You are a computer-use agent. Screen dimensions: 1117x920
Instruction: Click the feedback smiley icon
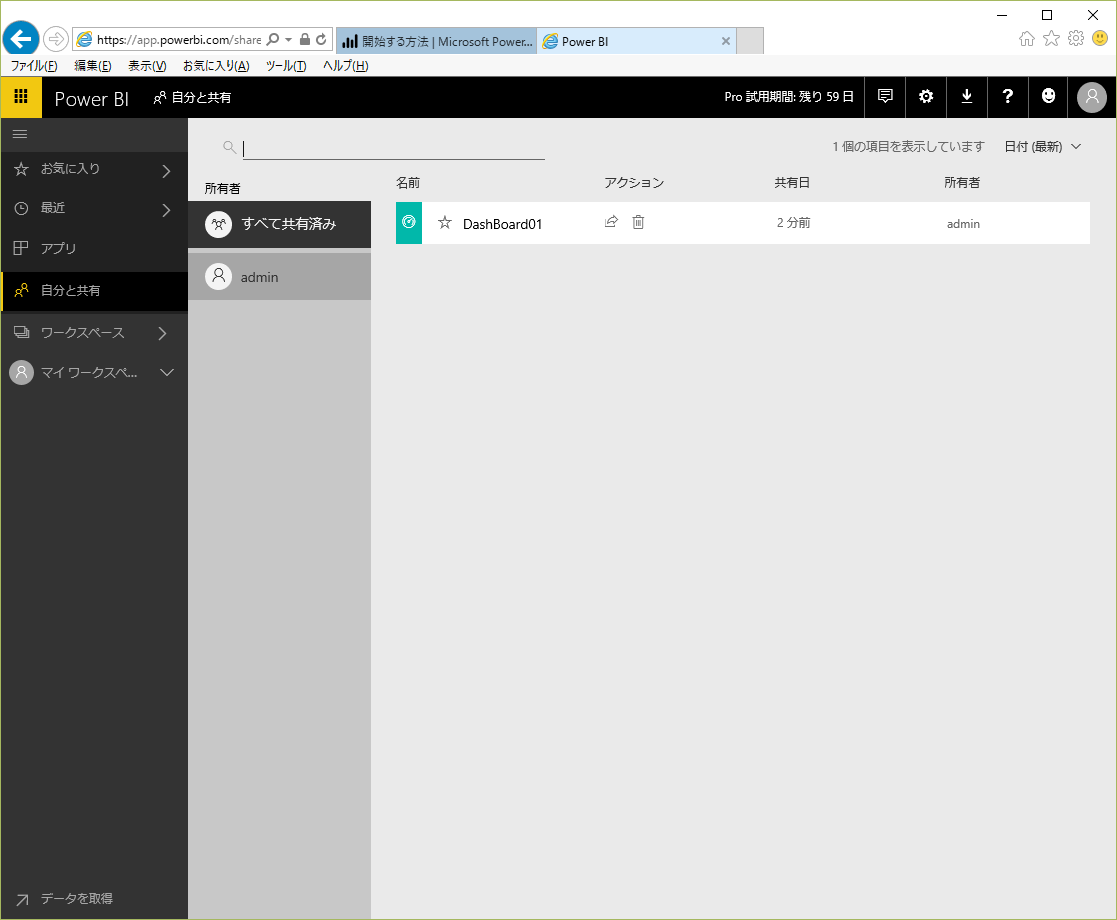click(x=1048, y=96)
